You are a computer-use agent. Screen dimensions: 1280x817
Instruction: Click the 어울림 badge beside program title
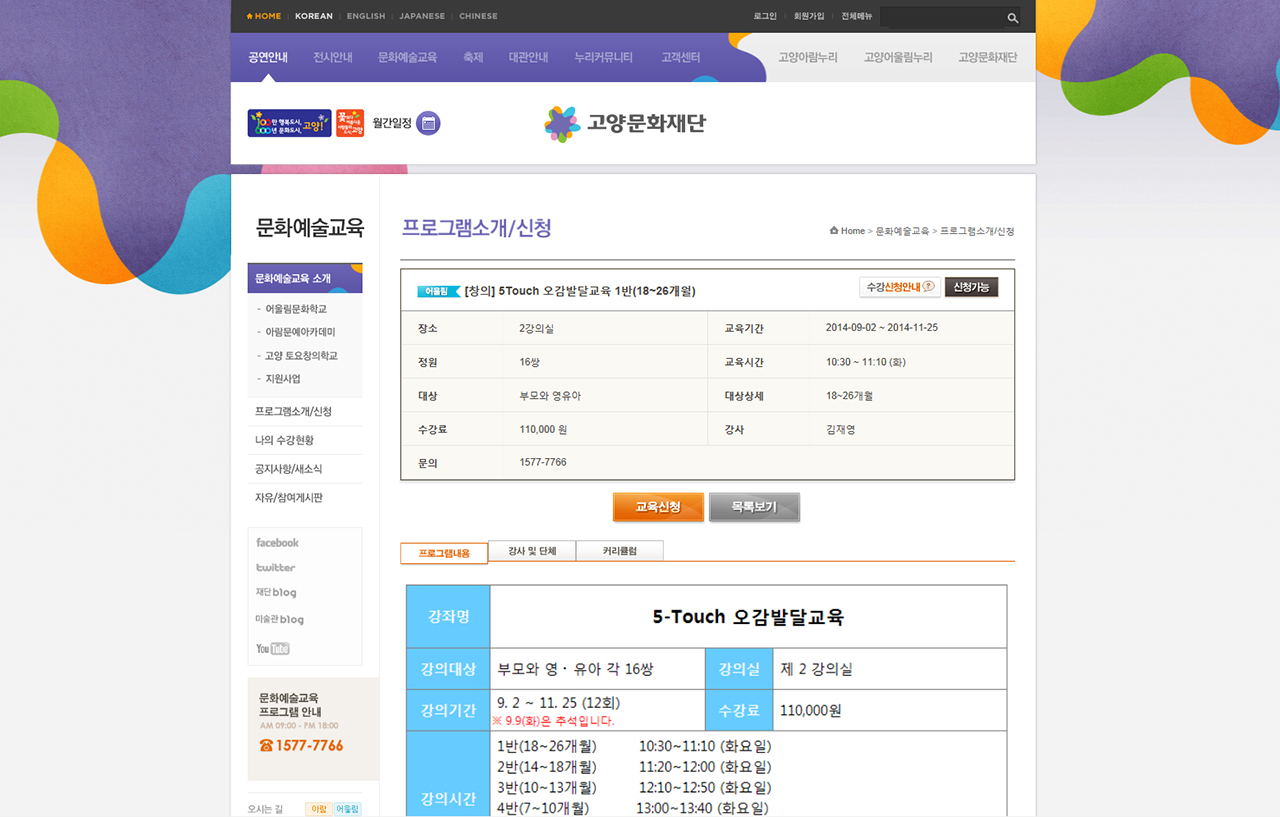tap(439, 291)
